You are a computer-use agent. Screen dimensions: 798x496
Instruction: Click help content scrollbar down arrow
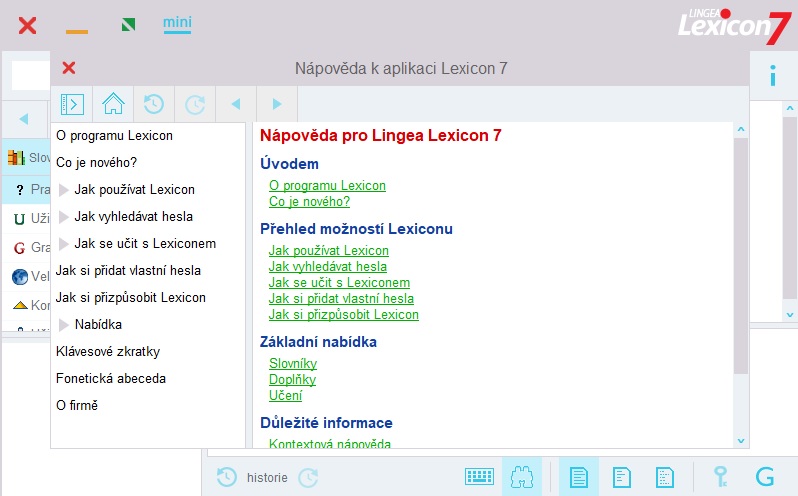741,441
